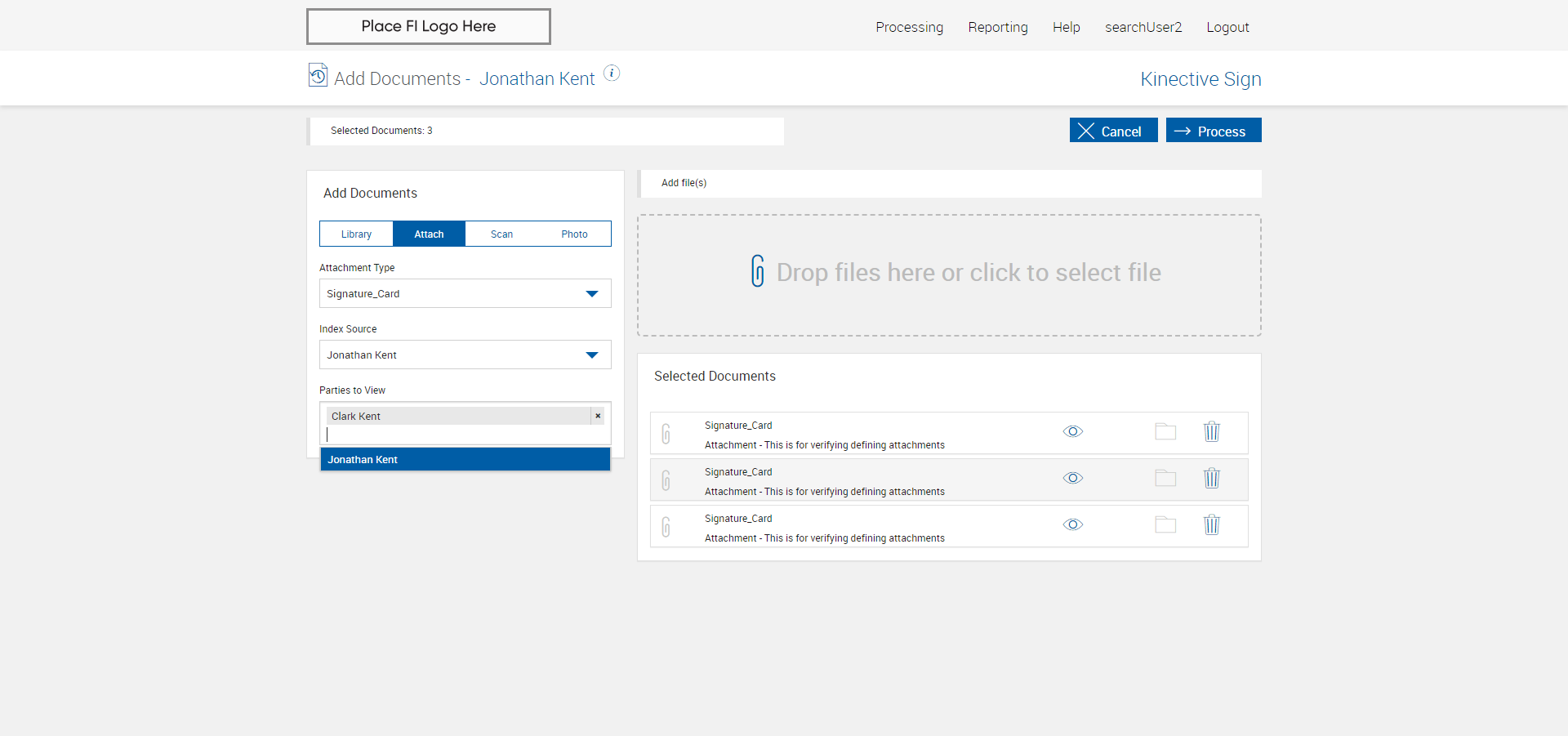Click the document history icon near Add Documents

point(318,75)
